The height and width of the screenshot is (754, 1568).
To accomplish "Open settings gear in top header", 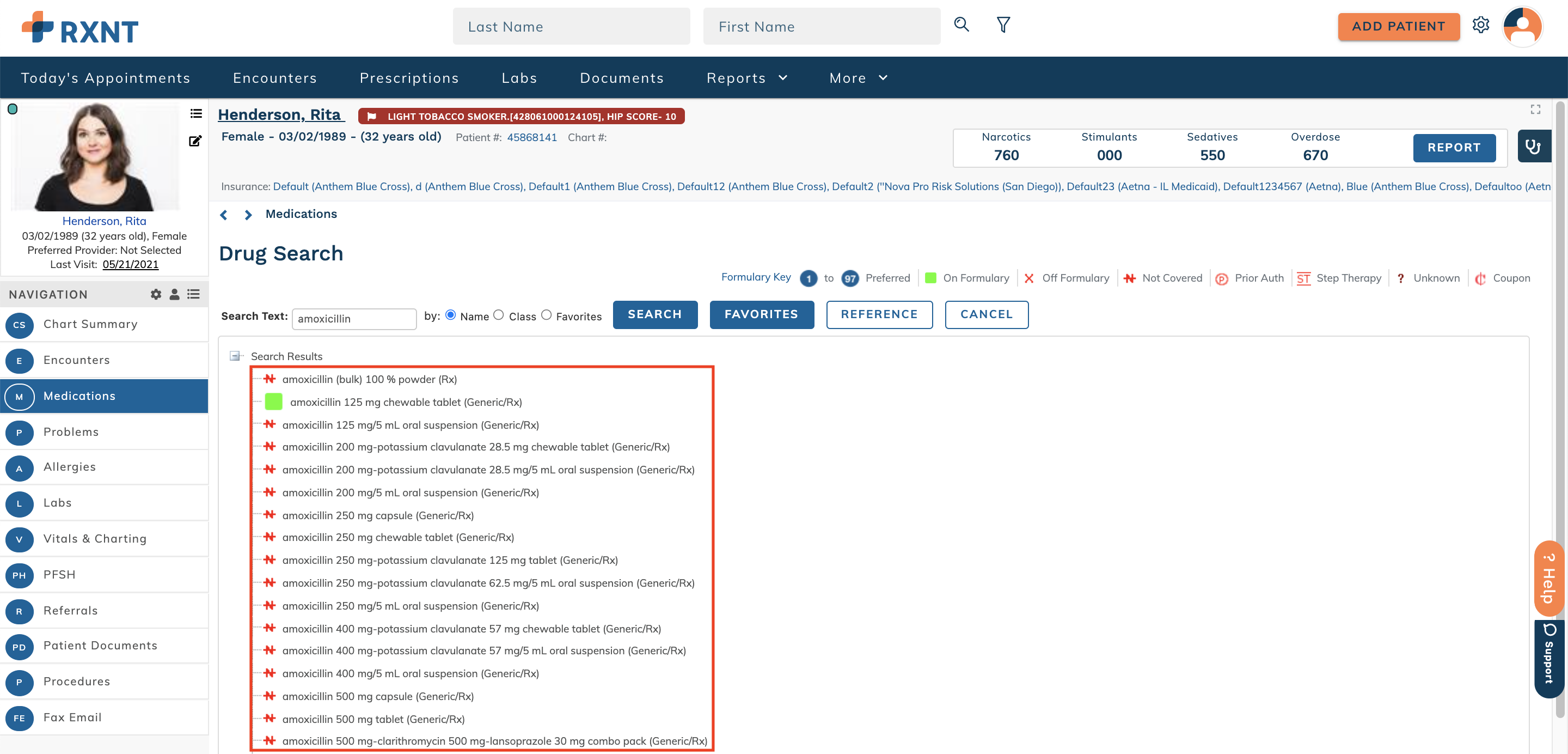I will click(1480, 25).
